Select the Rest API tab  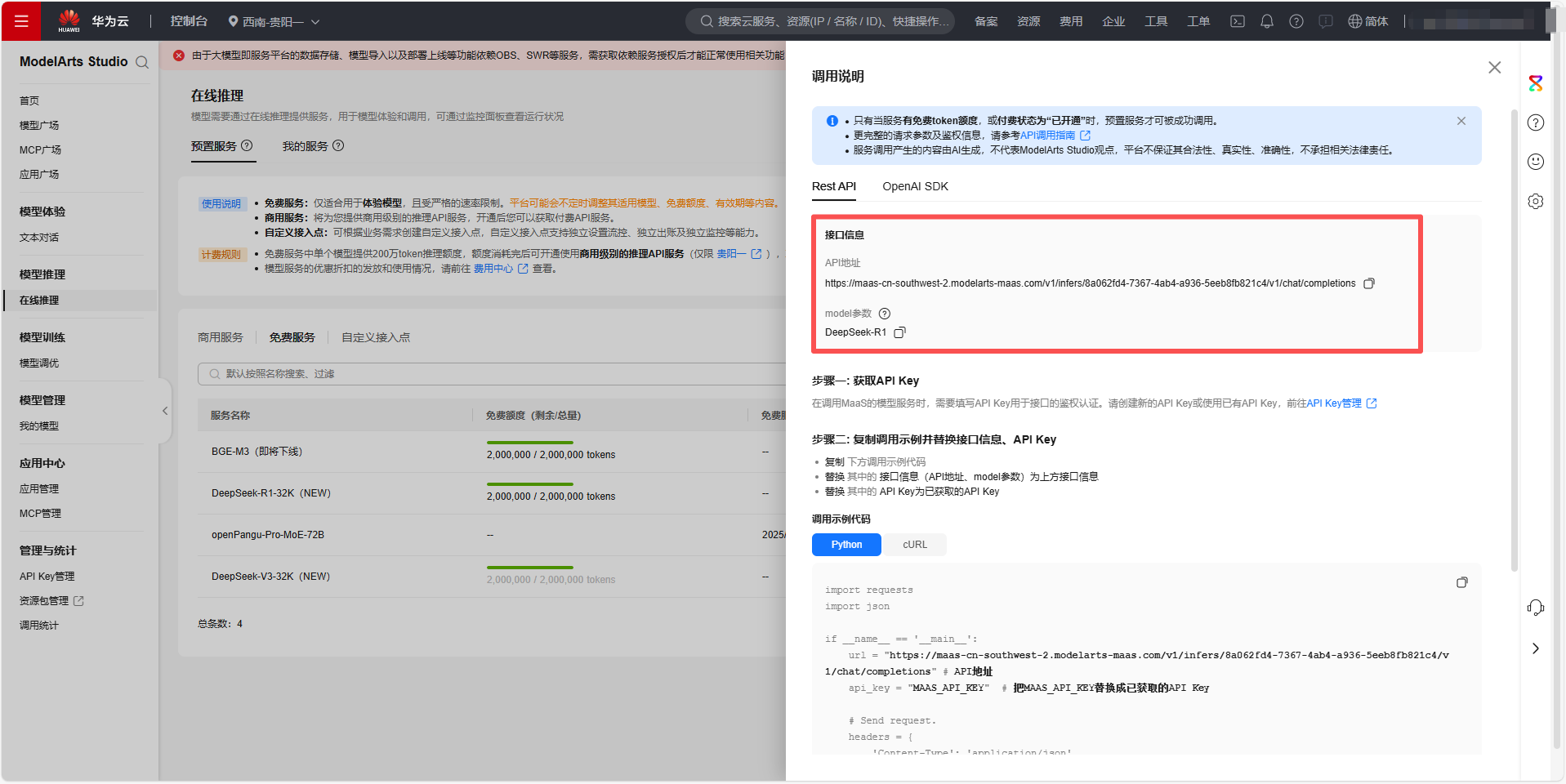click(834, 186)
